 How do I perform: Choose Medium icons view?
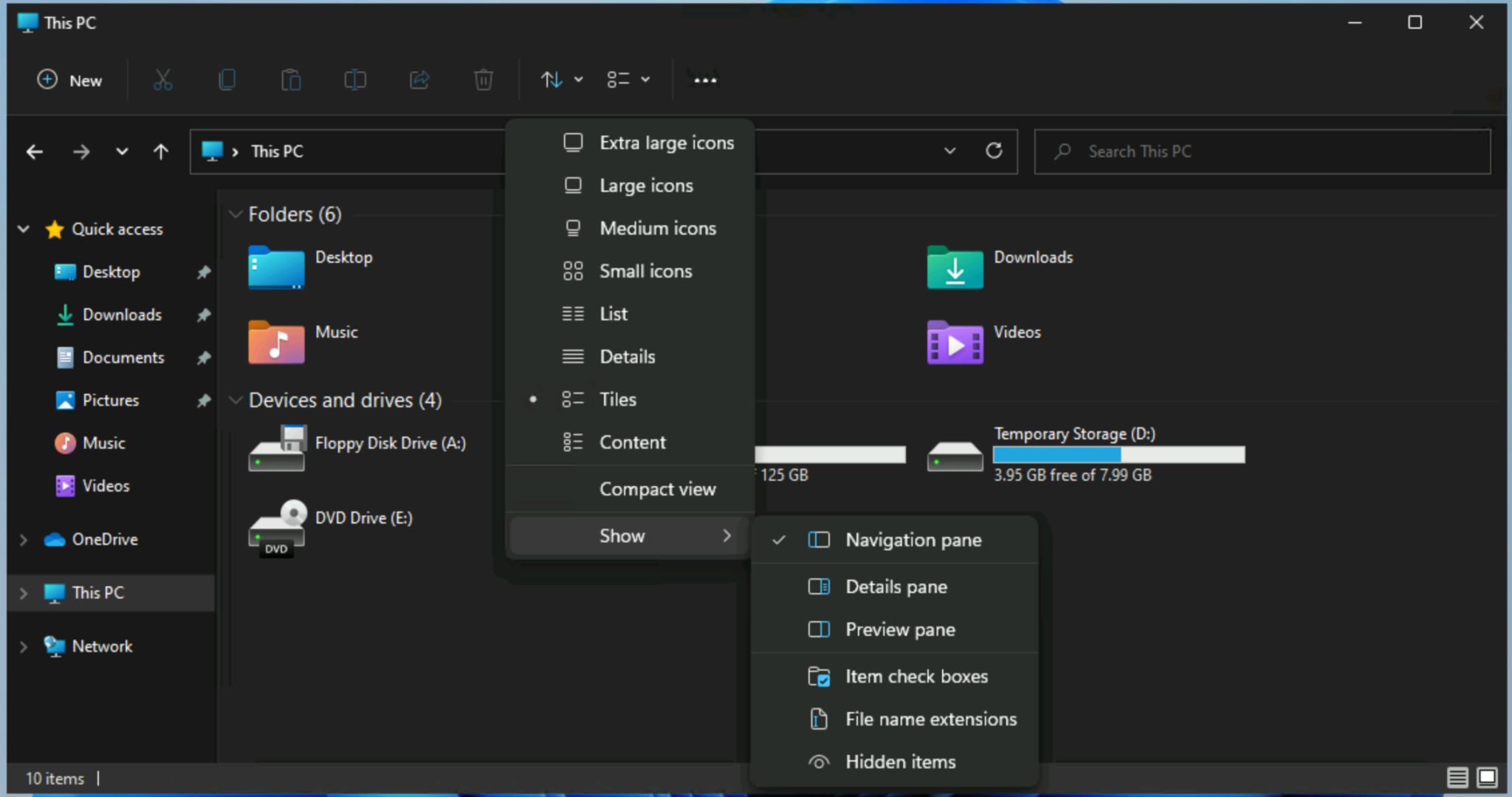[630, 228]
